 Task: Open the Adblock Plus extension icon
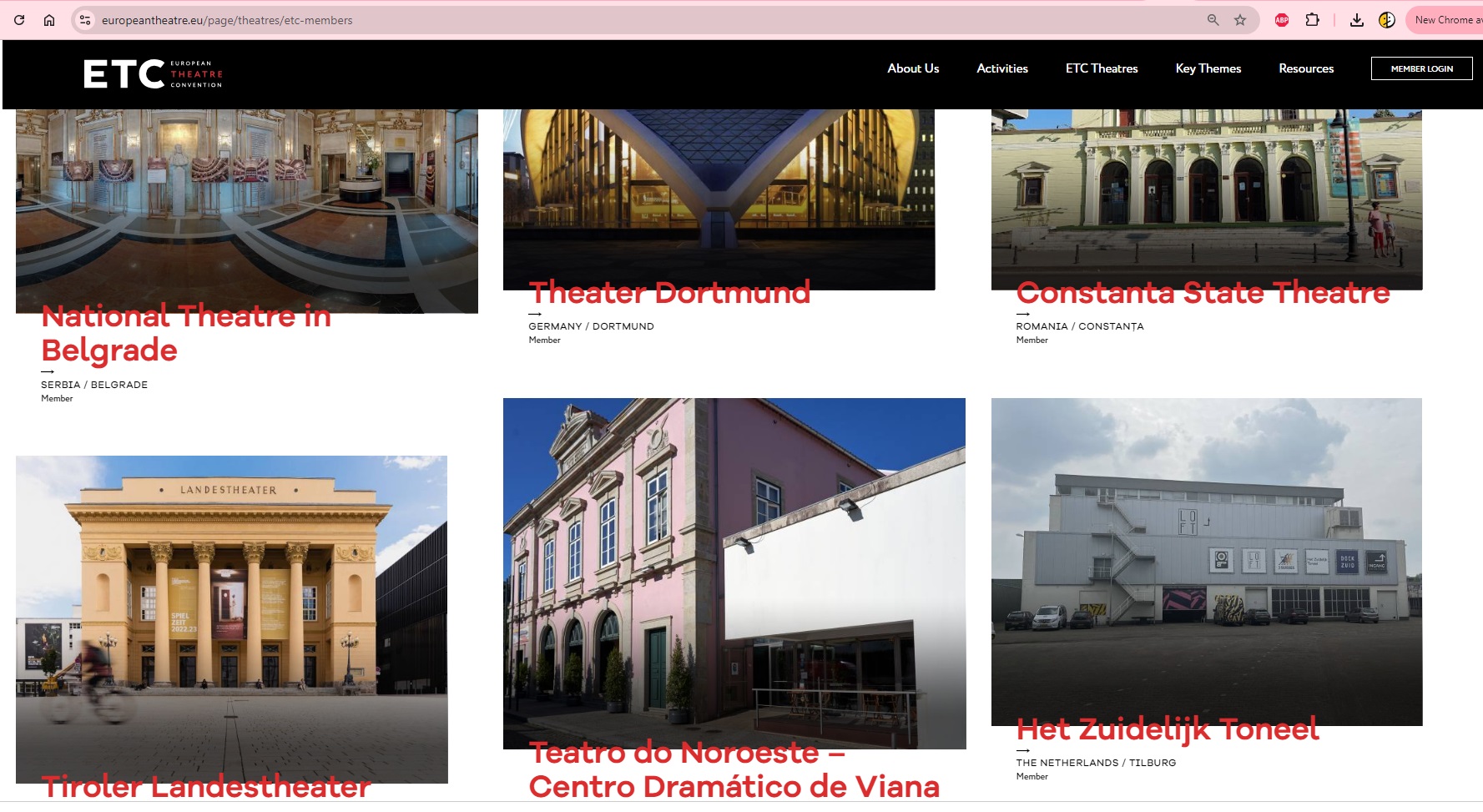pyautogui.click(x=1282, y=20)
